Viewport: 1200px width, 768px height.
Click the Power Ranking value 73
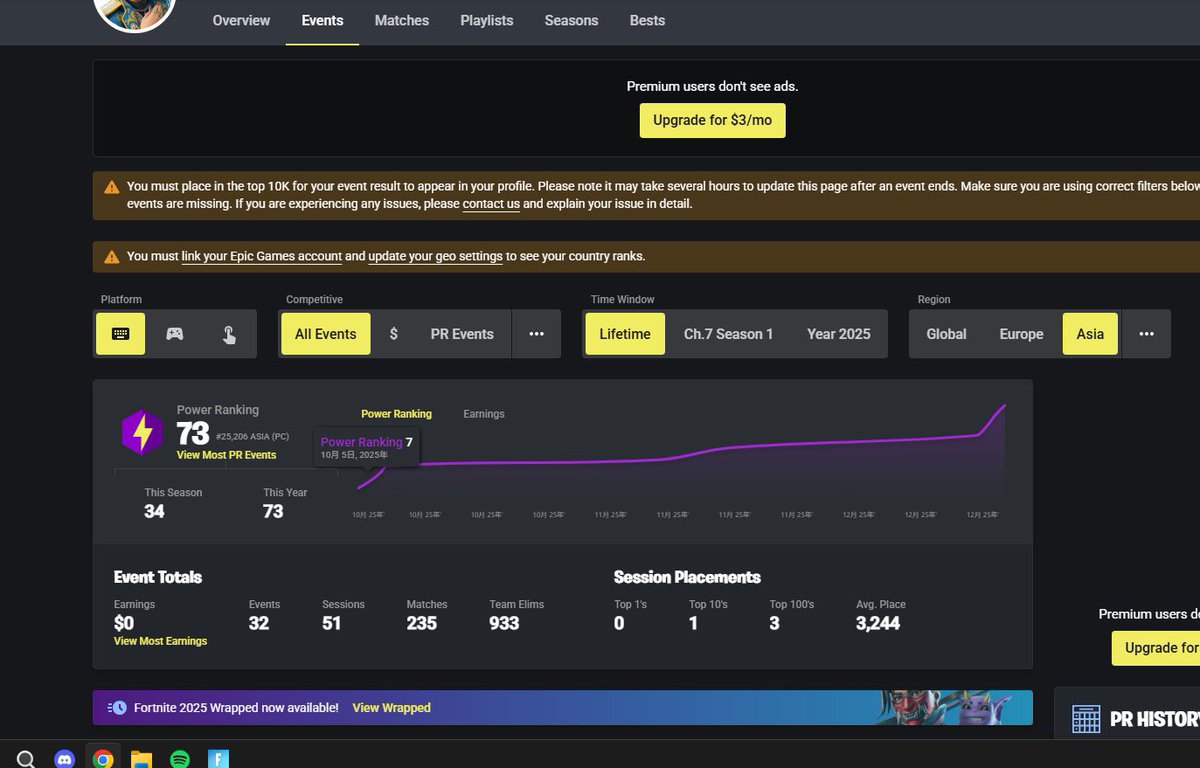[x=193, y=433]
